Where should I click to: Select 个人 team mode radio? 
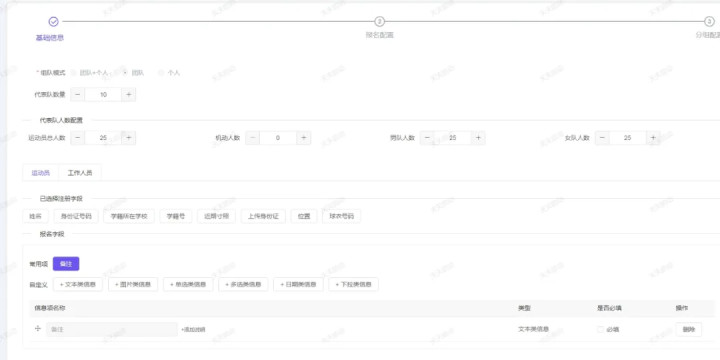tap(161, 73)
